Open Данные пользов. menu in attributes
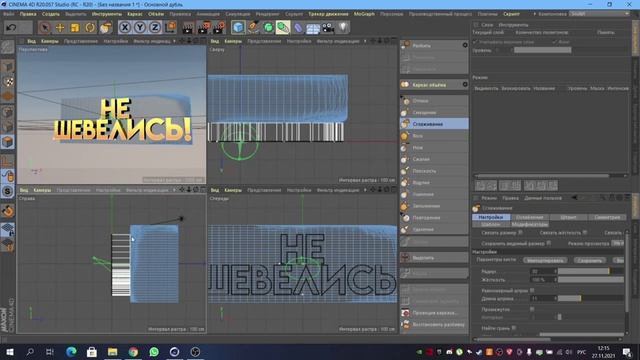 coord(543,198)
